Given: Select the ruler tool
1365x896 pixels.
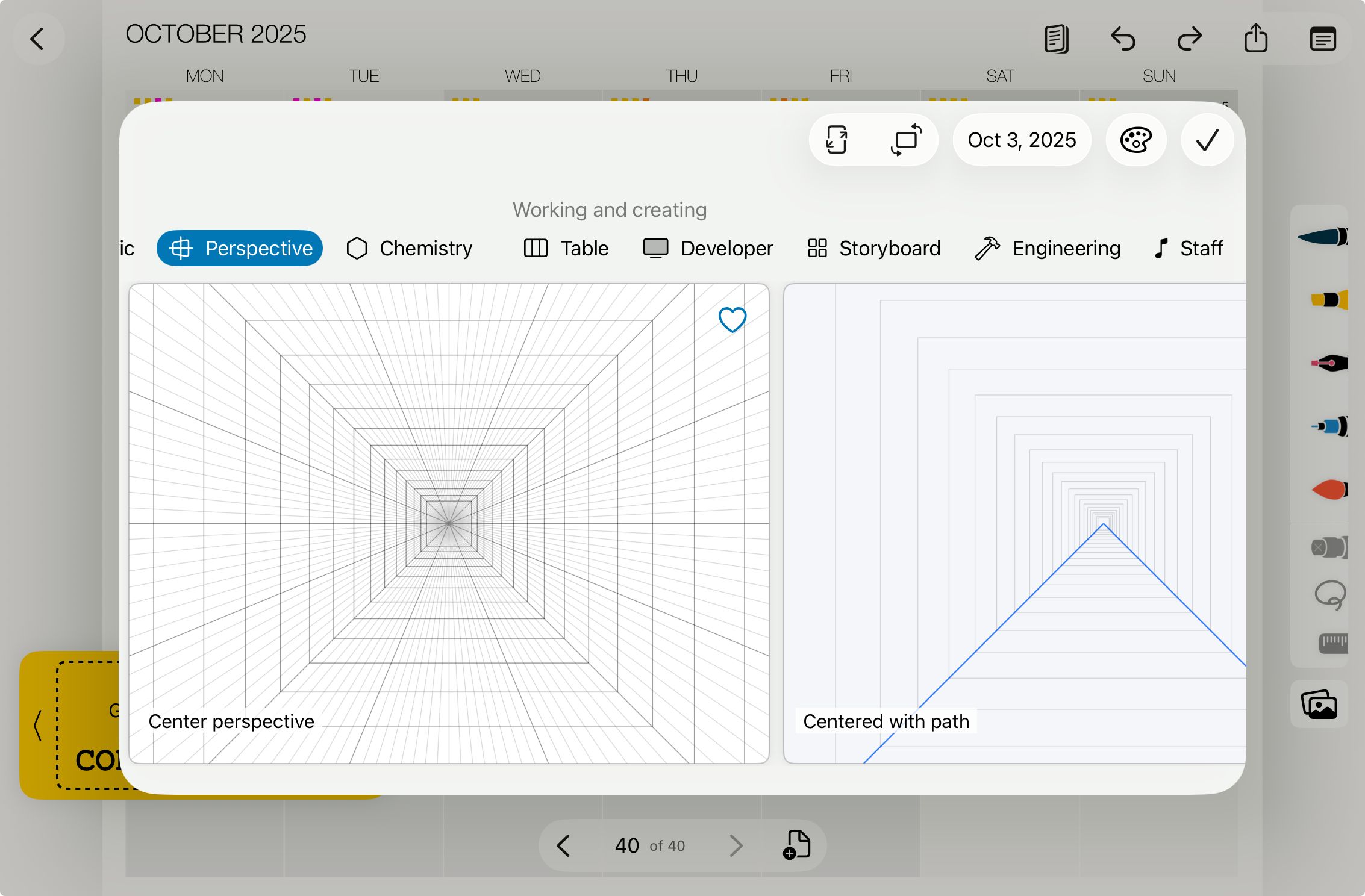Looking at the screenshot, I should click(1334, 643).
